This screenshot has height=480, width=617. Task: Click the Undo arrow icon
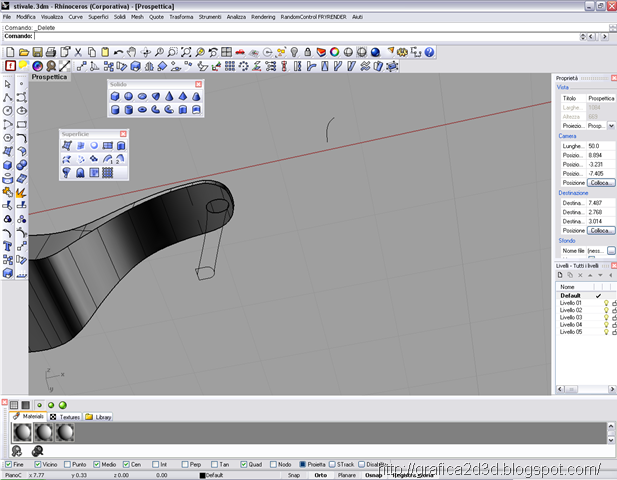(118, 52)
